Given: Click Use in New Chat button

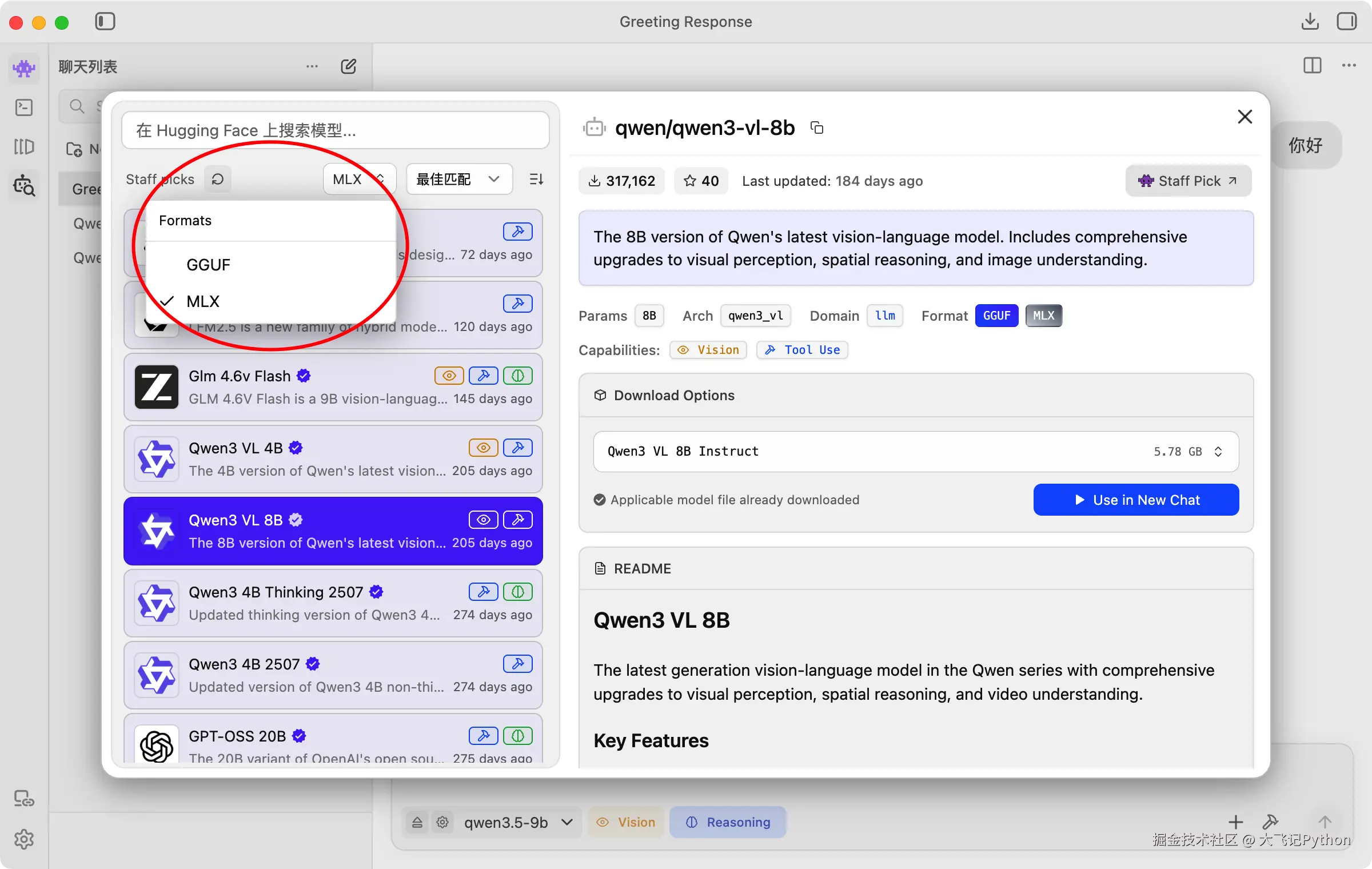Looking at the screenshot, I should pos(1136,500).
